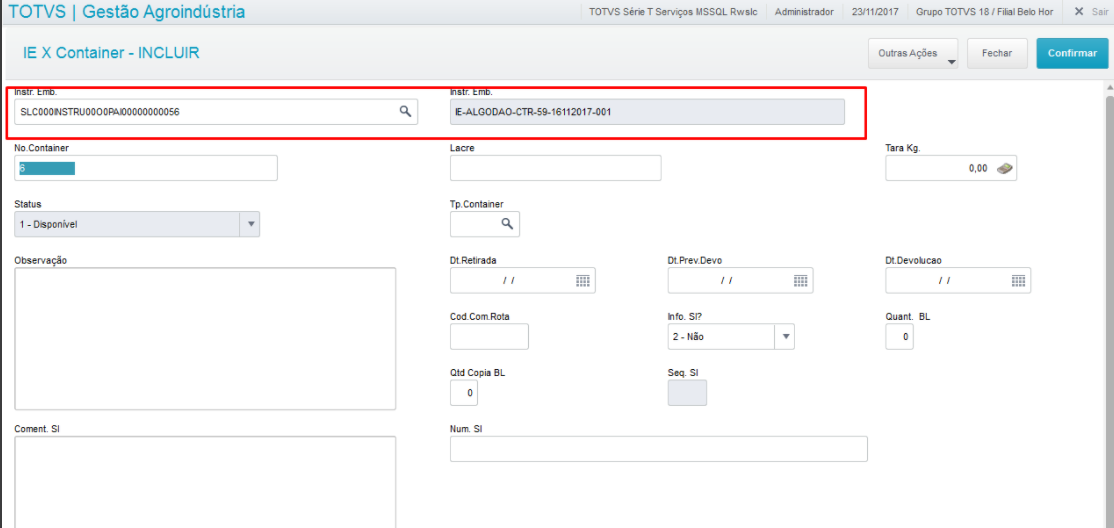
Task: Focus the Cod.Com.Rota input field
Action: 490,337
